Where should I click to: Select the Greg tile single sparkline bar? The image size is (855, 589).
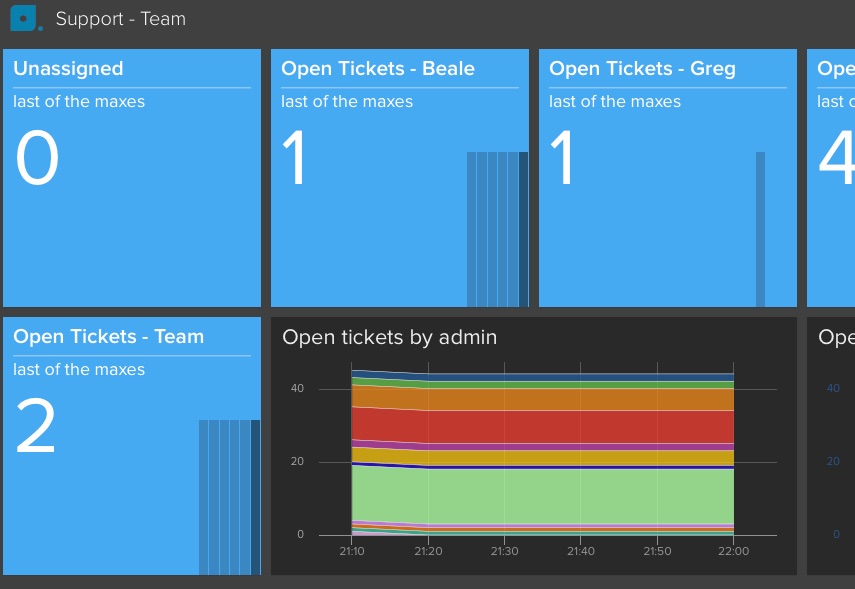click(x=760, y=229)
